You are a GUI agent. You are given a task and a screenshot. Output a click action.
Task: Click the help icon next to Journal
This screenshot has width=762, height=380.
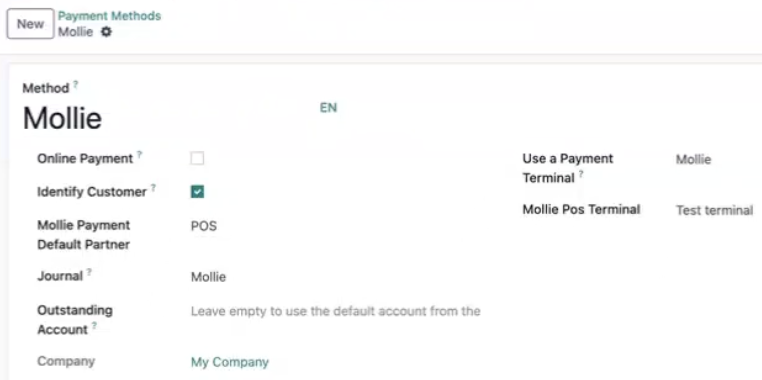89,272
